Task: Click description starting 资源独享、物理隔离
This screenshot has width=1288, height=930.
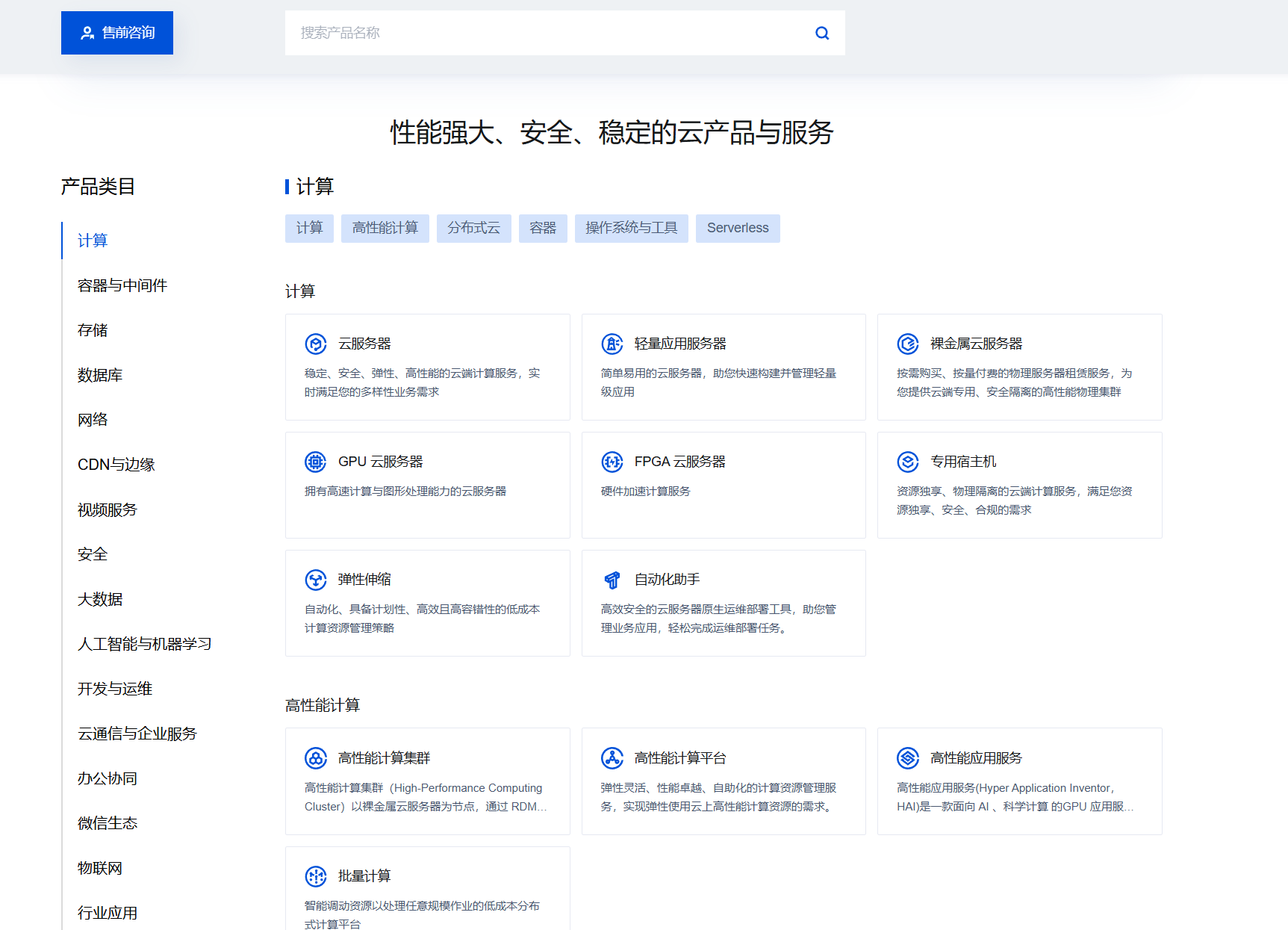Action: click(1015, 500)
